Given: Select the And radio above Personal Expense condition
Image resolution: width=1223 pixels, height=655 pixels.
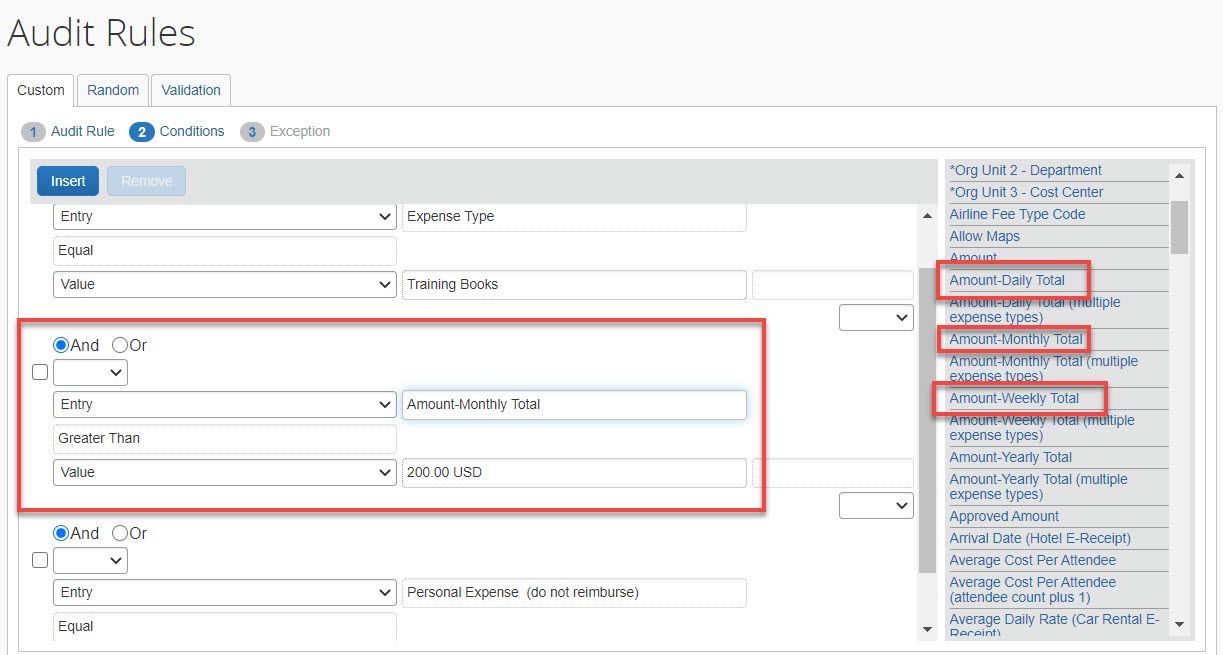Looking at the screenshot, I should (61, 533).
